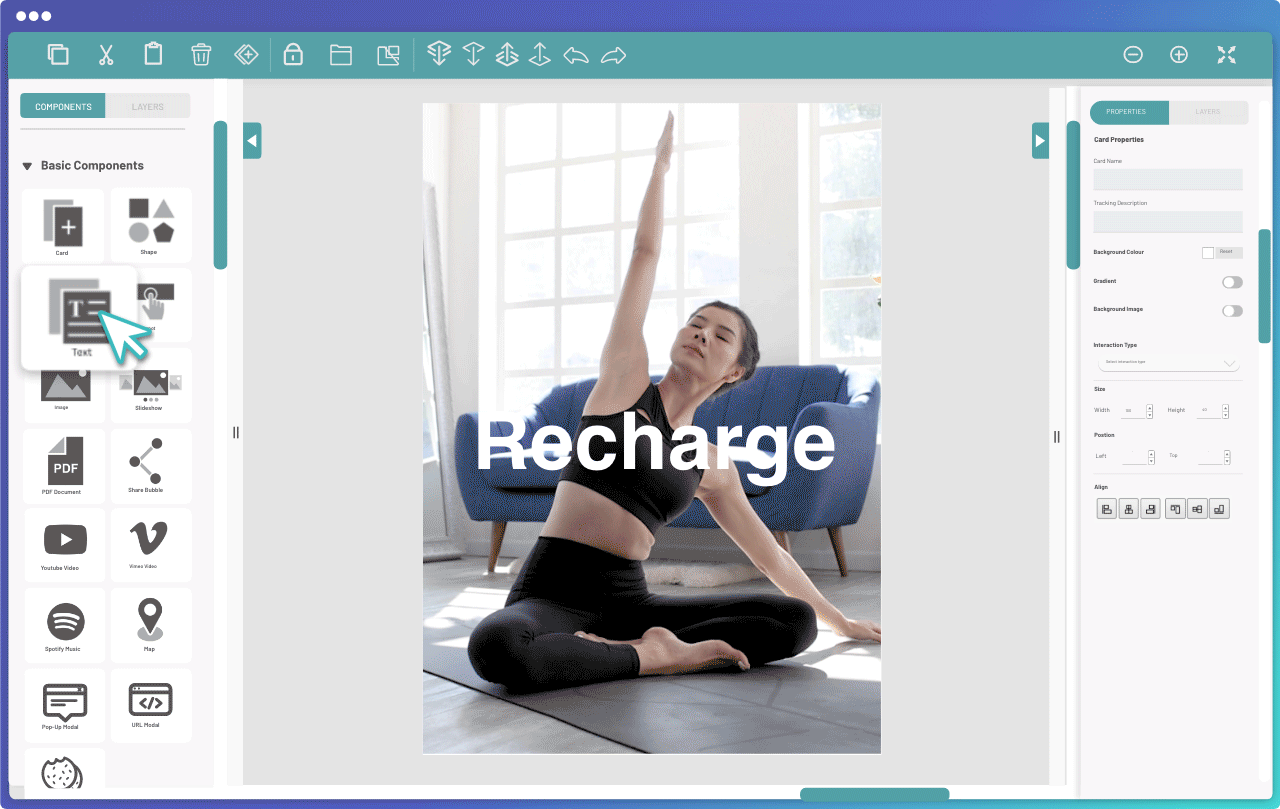
Task: Click the Width input field
Action: coord(1132,410)
